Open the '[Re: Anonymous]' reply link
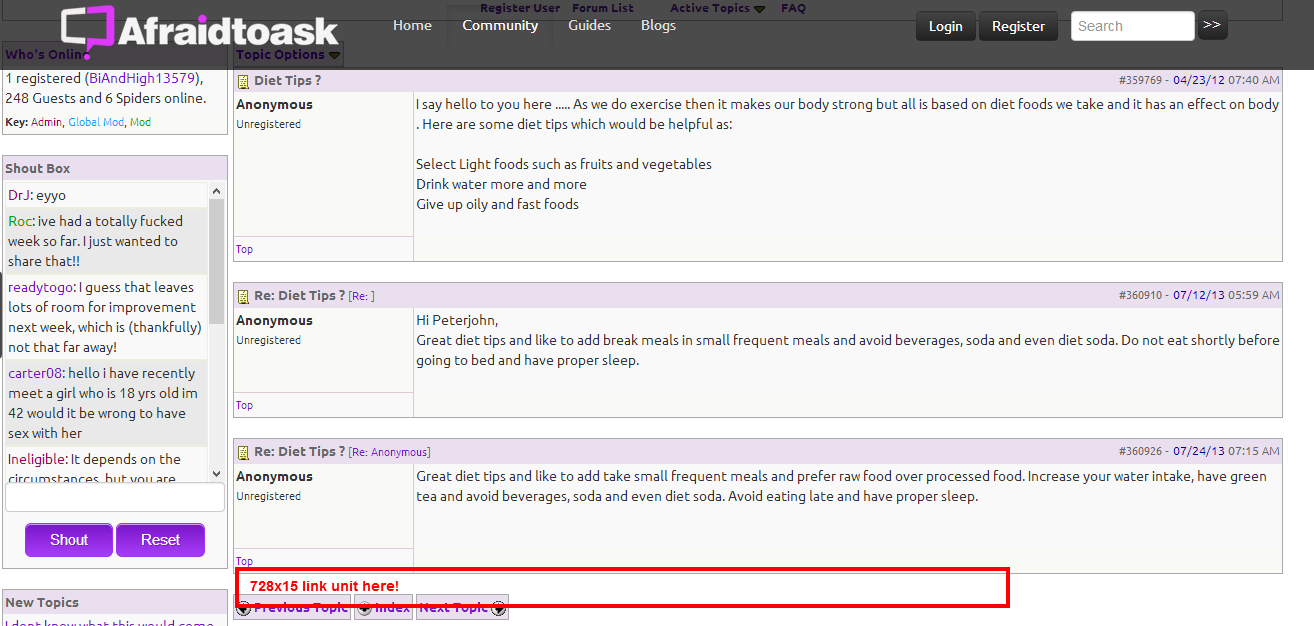Viewport: 1314px width, 626px height. [x=390, y=452]
